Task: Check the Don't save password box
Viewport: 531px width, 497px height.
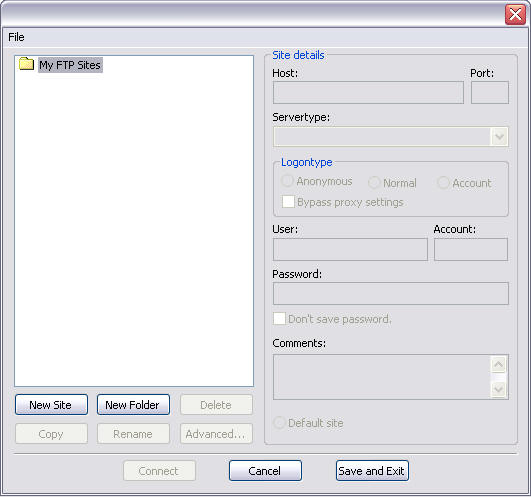Action: 279,319
